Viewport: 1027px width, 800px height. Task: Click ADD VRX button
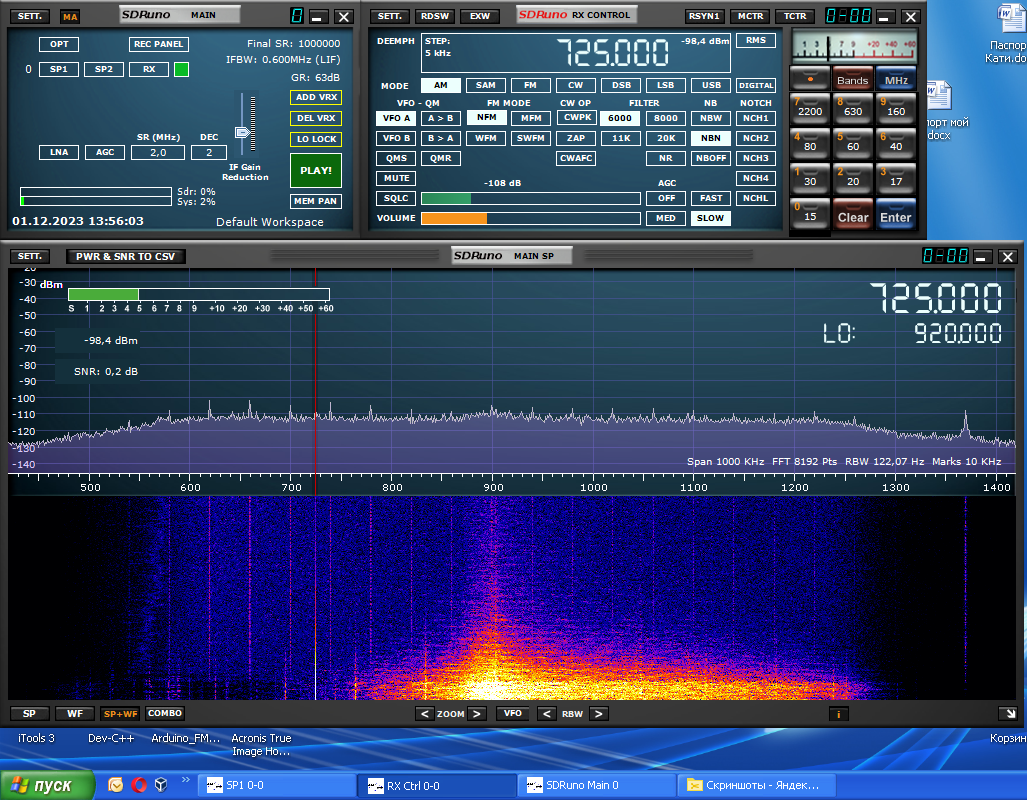(x=316, y=97)
